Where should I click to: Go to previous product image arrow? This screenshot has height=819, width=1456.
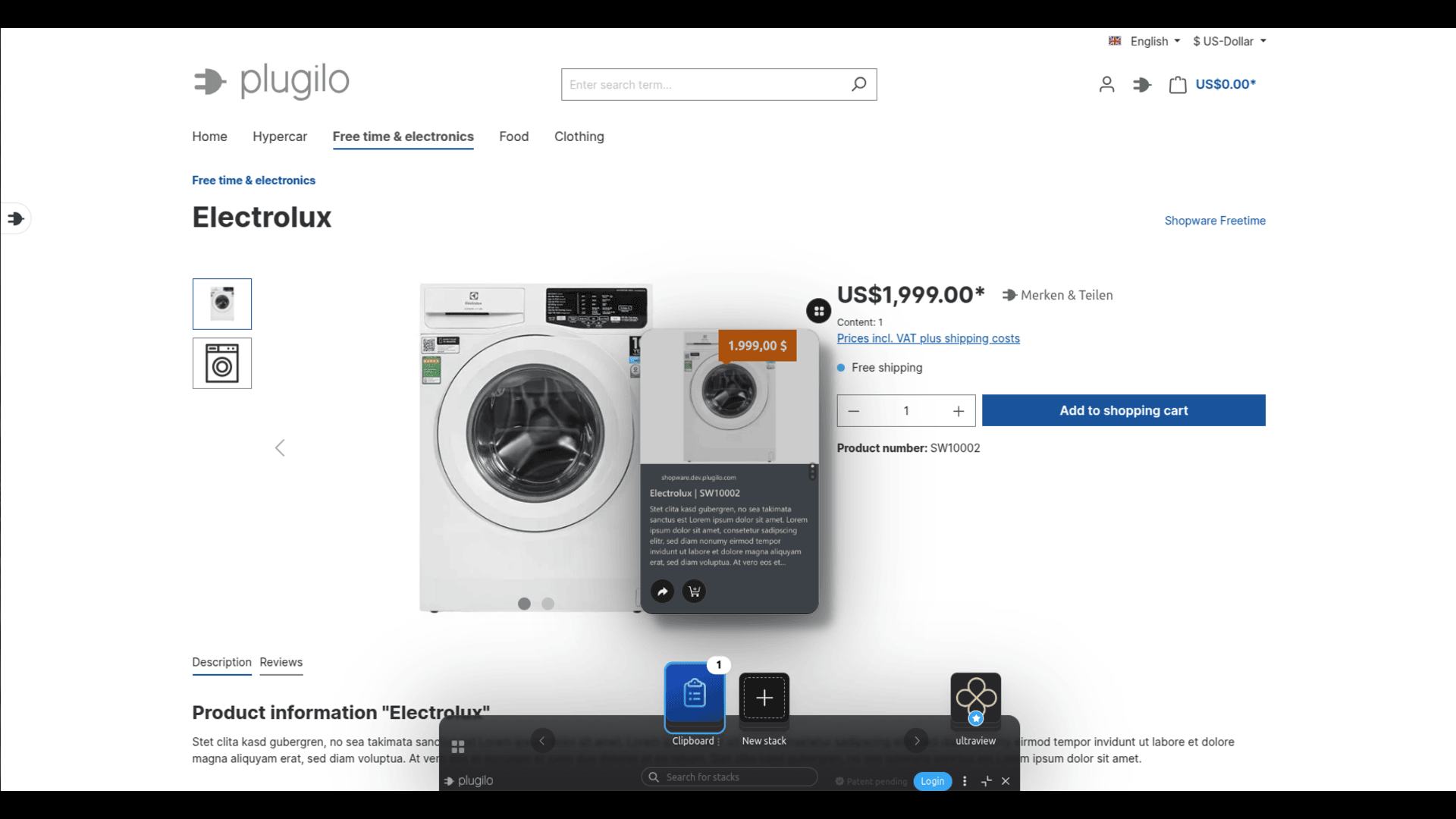(280, 448)
